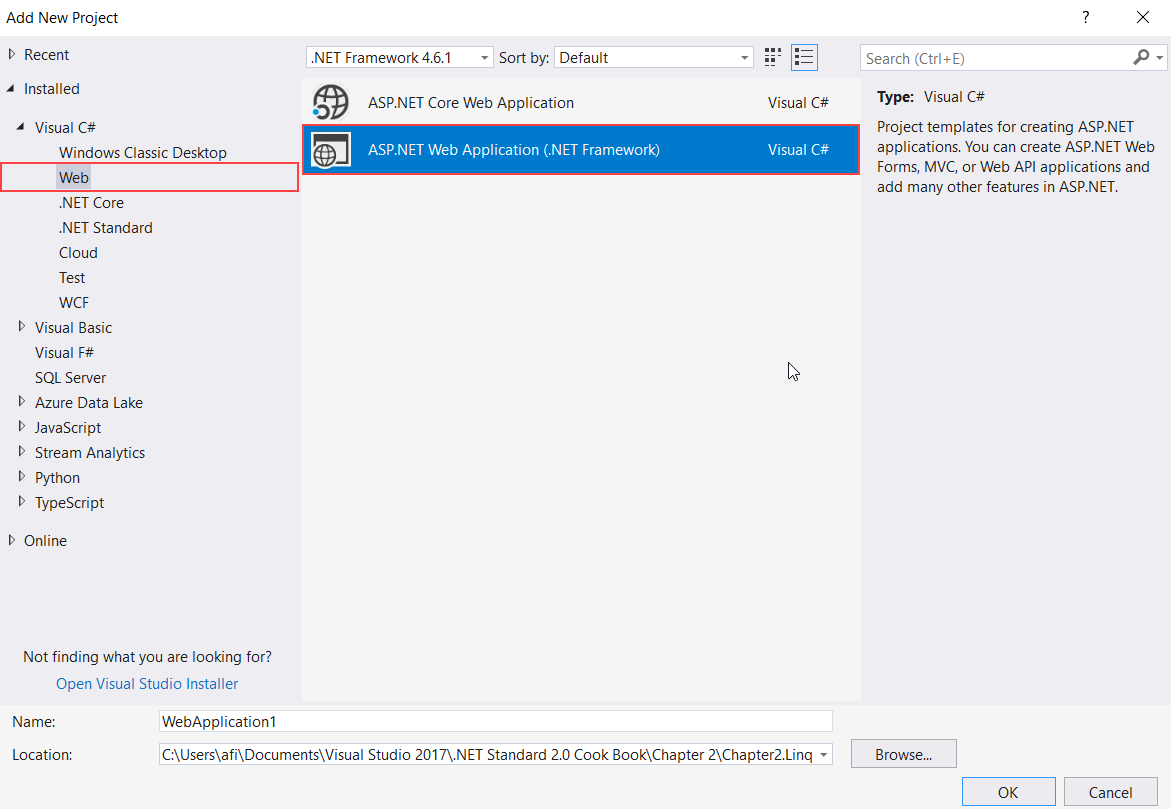Expand the Online section

12,540
